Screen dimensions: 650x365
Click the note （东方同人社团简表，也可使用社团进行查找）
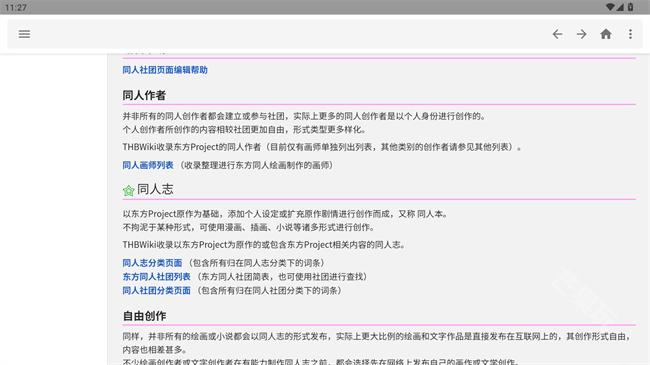[x=281, y=277]
